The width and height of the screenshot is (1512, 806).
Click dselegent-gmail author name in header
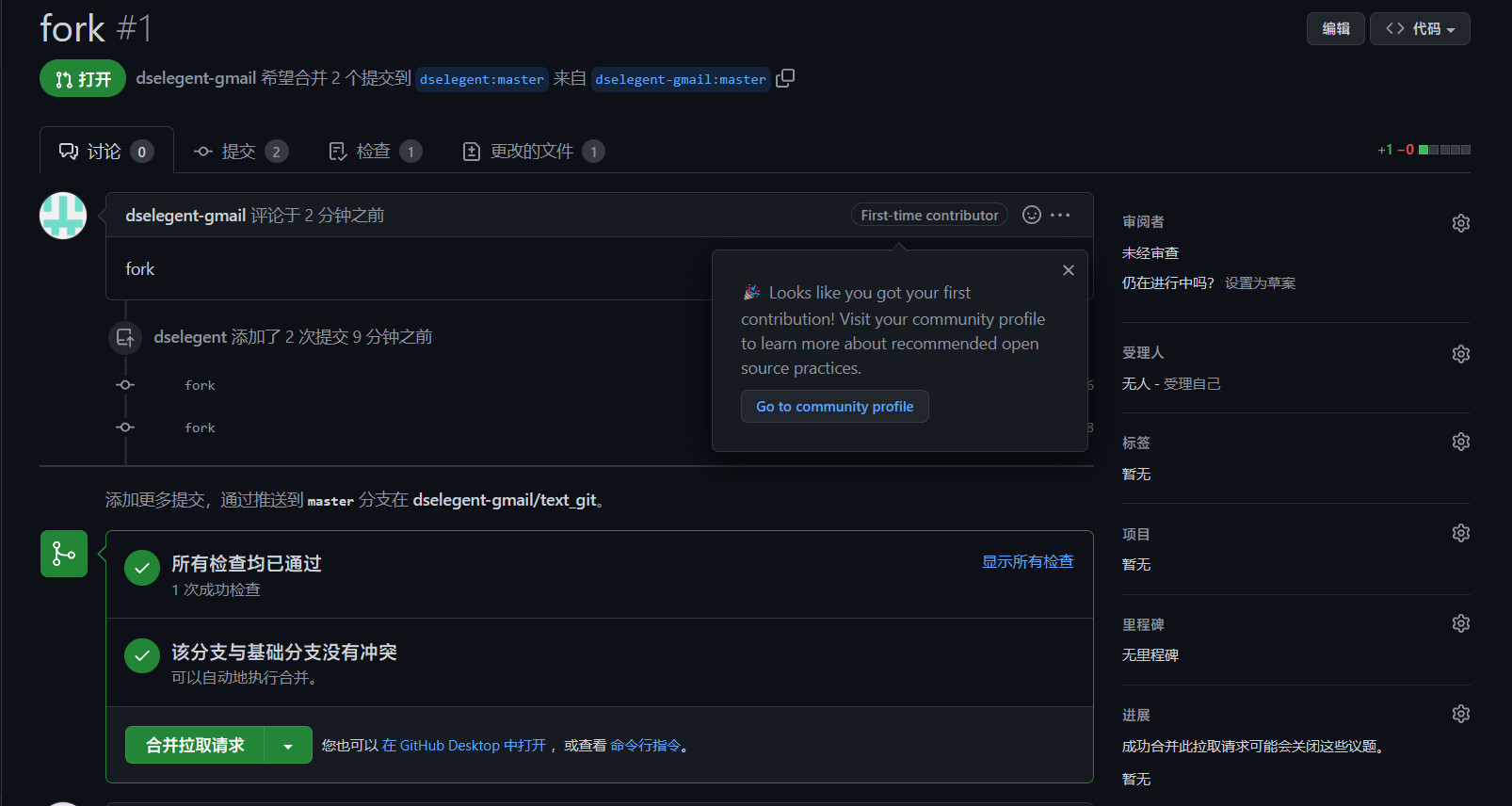click(x=196, y=78)
